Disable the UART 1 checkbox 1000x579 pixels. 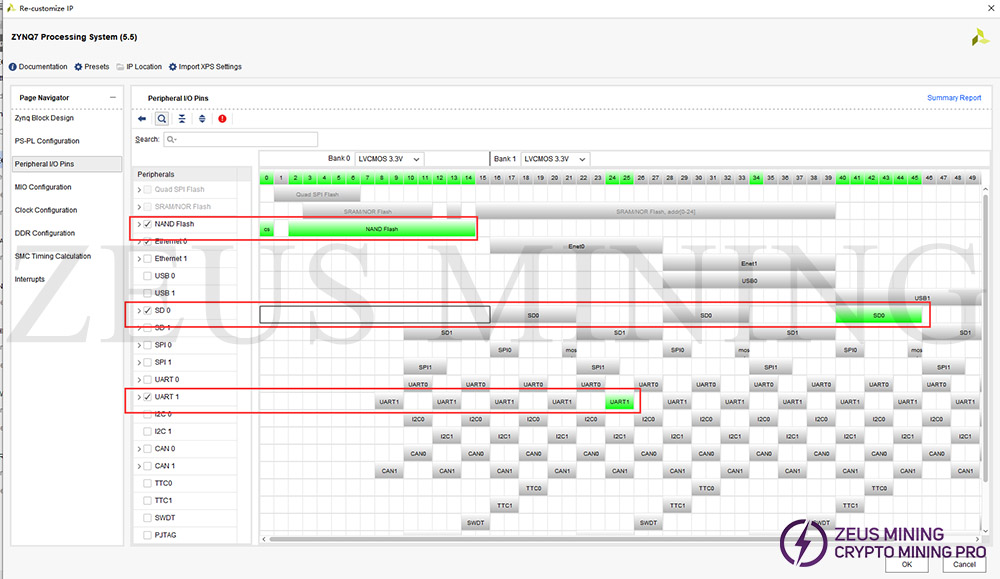148,397
